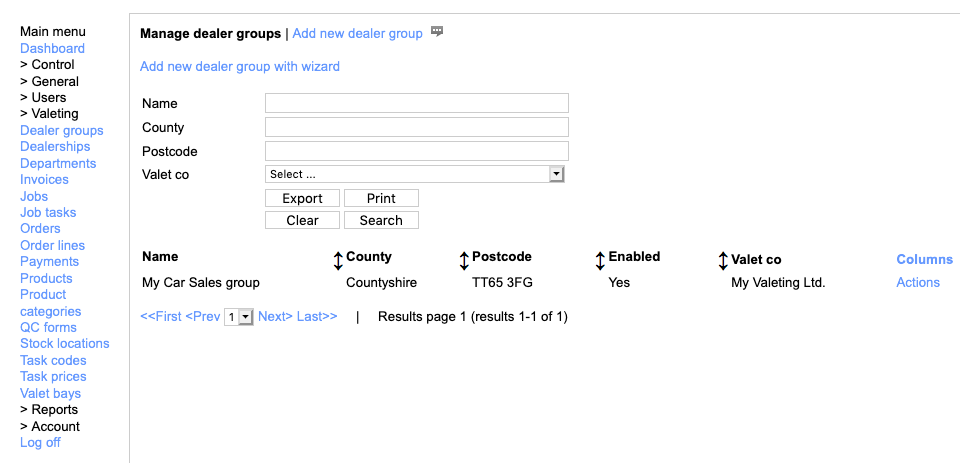Click Add new dealer group link
The width and height of the screenshot is (972, 463).
point(357,34)
